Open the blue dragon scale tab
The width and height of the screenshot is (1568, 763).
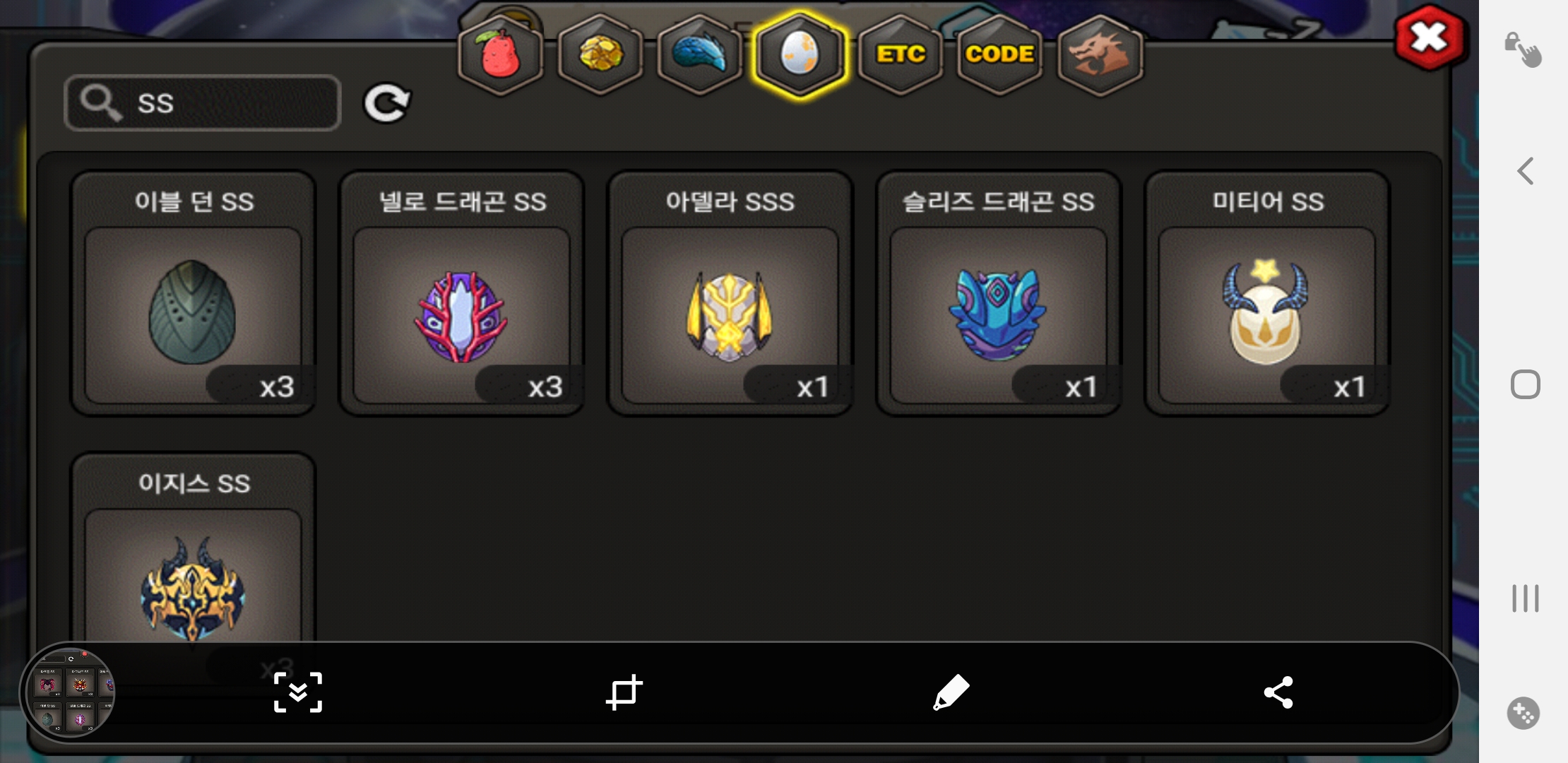(x=699, y=55)
